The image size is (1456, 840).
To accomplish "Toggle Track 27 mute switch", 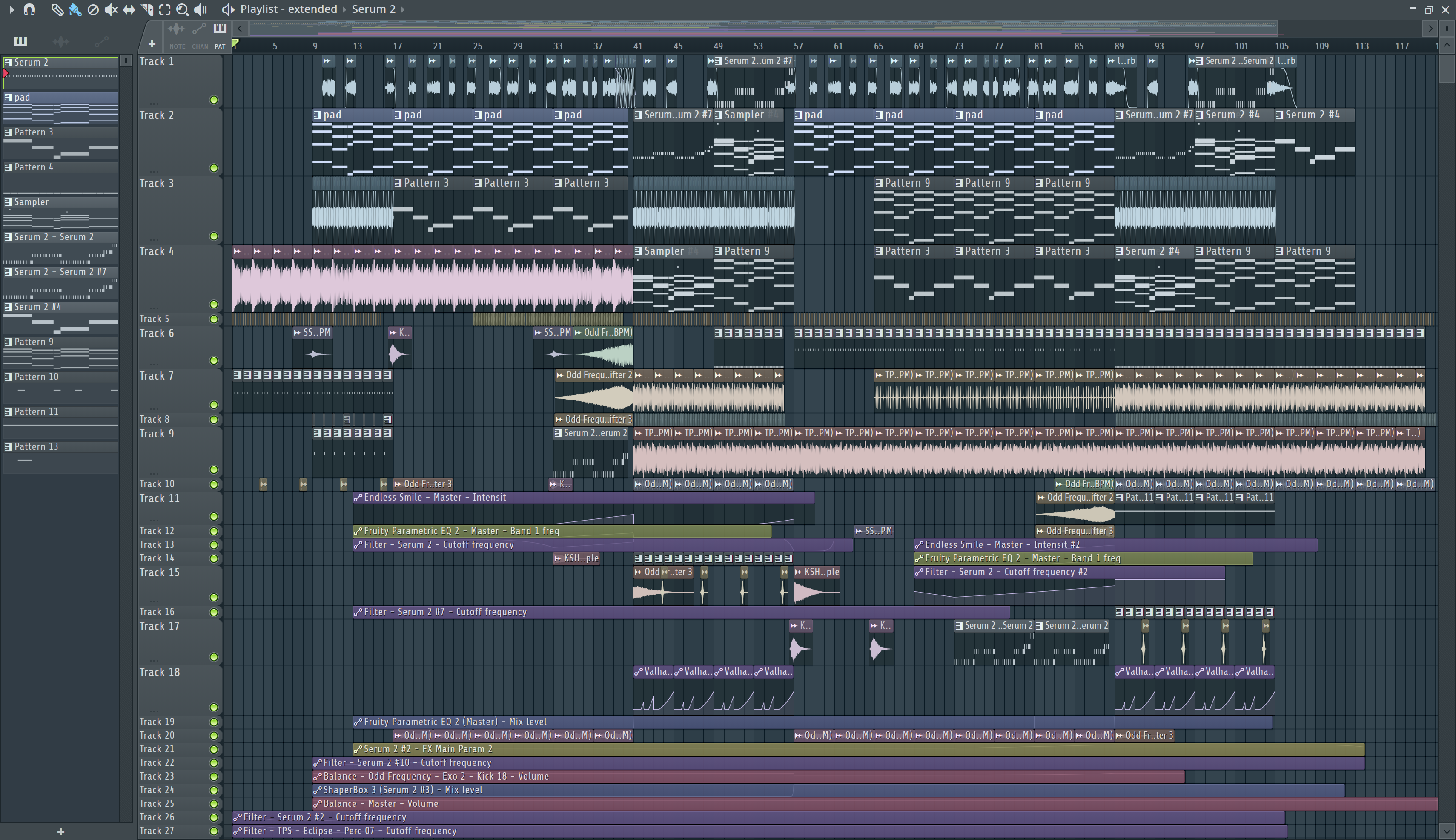I will [x=214, y=831].
